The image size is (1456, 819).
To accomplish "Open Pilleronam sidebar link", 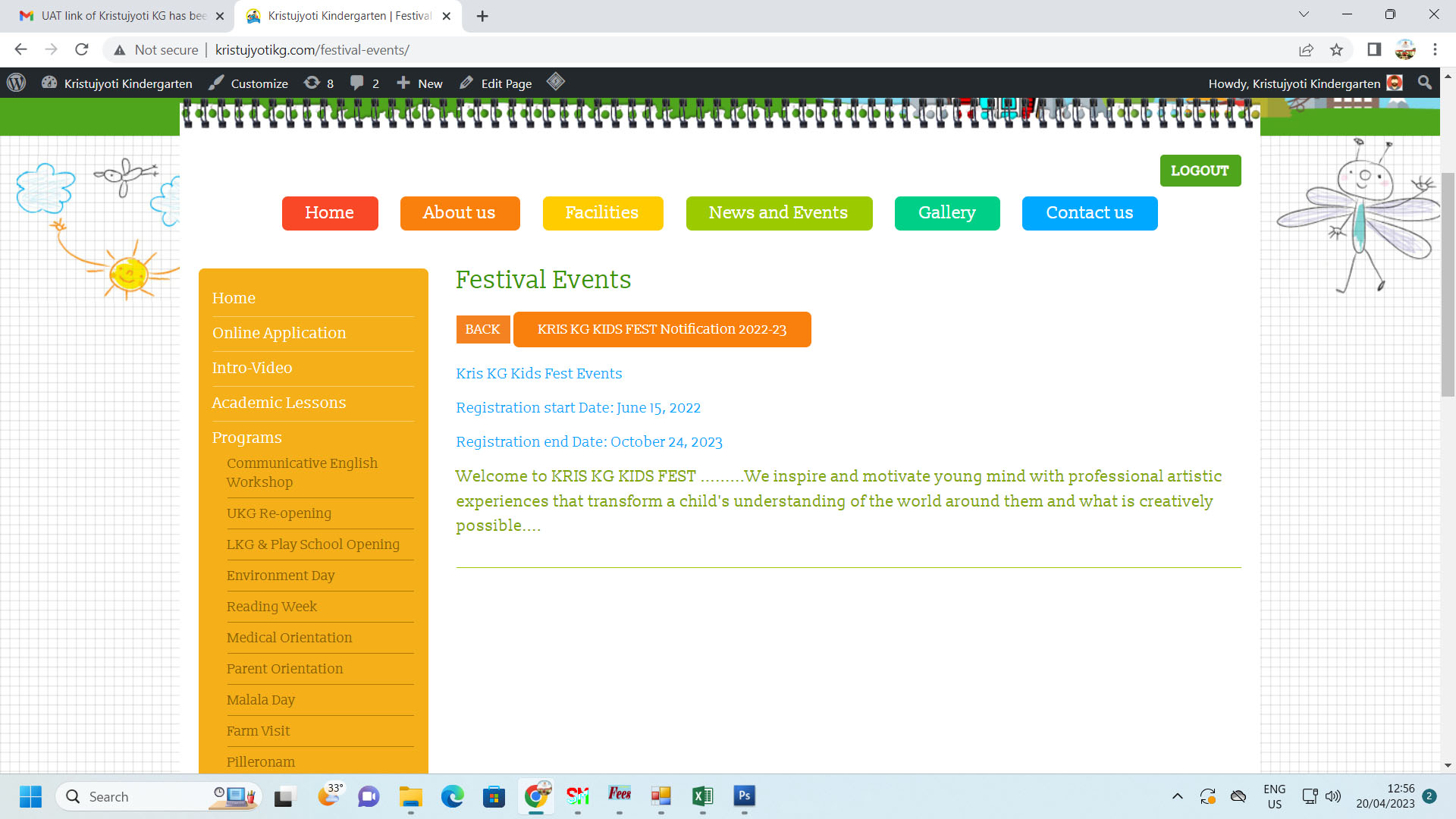I will pos(261,762).
